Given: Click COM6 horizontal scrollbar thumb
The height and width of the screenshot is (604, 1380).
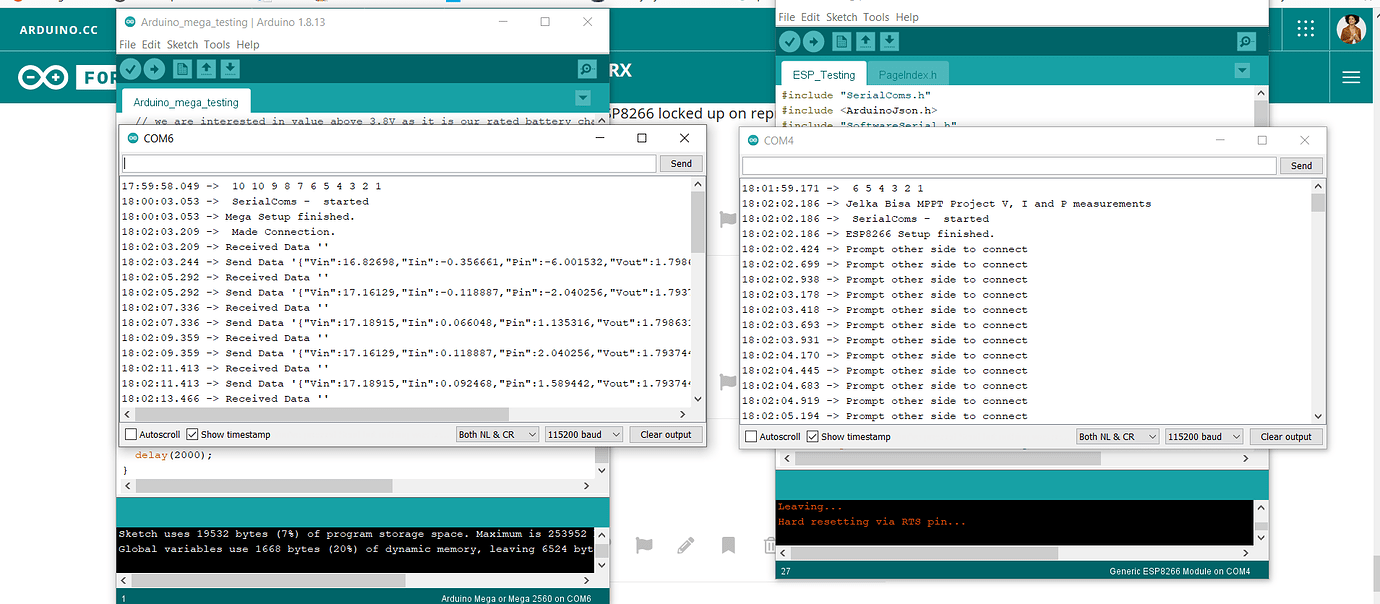Looking at the screenshot, I should pyautogui.click(x=322, y=414).
